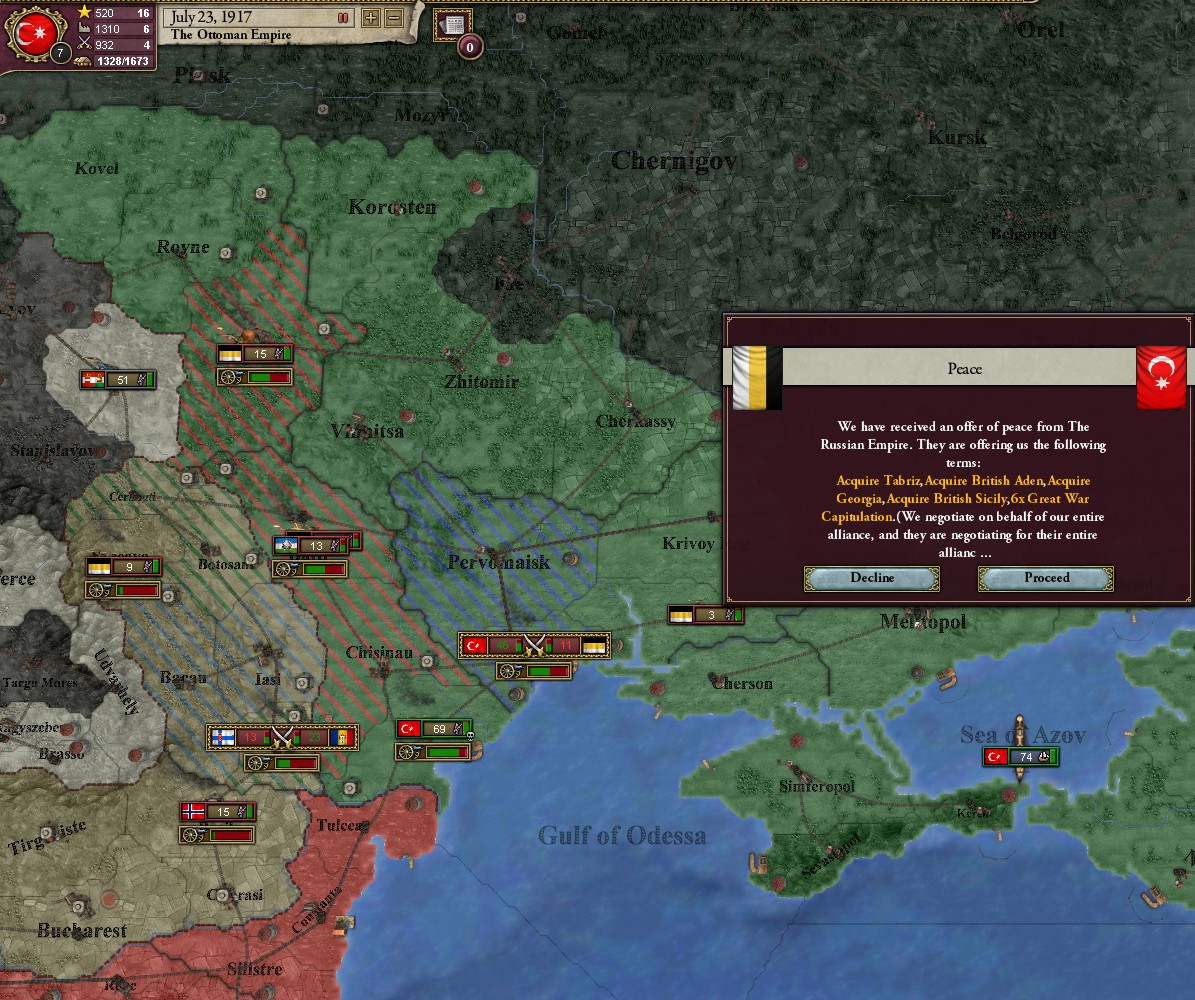Toggle the red pause button by the date

click(x=343, y=17)
